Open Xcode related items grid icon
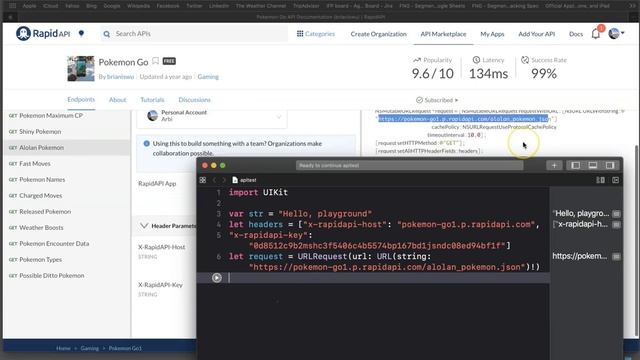 coord(203,180)
